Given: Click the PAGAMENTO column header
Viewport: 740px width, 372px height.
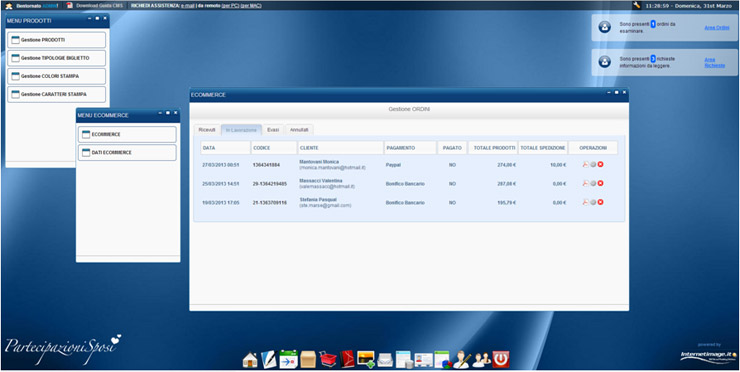Looking at the screenshot, I should [x=411, y=148].
